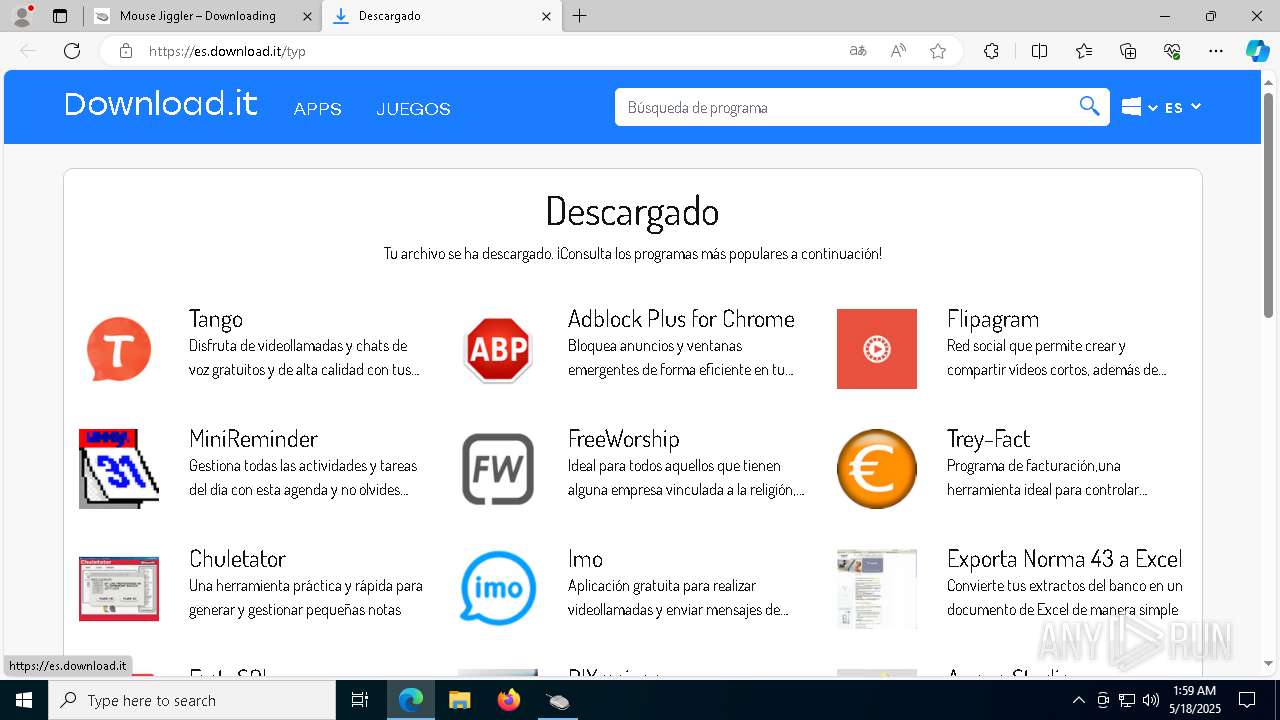Open the Flipagram title link
Image resolution: width=1280 pixels, height=720 pixels.
tap(993, 319)
